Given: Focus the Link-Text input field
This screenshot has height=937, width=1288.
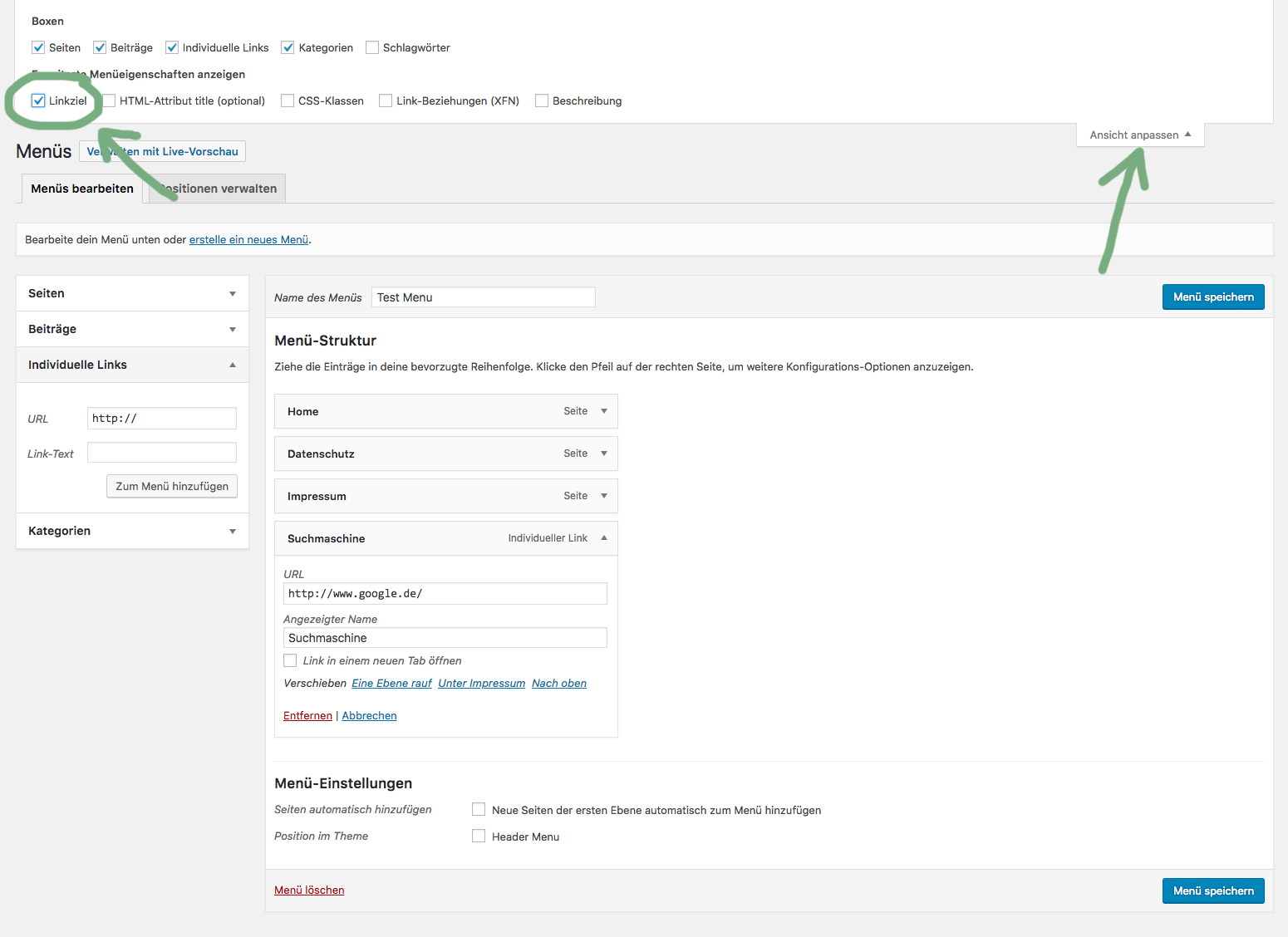Looking at the screenshot, I should tap(162, 453).
